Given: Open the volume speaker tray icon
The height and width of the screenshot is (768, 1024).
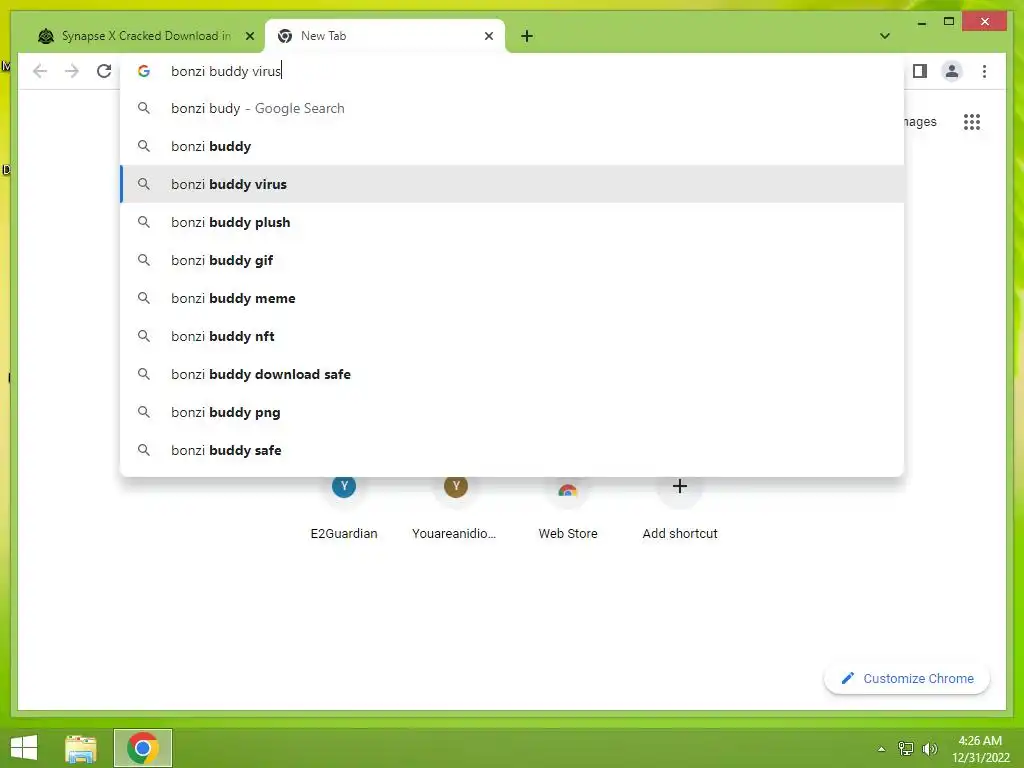Looking at the screenshot, I should (930, 748).
